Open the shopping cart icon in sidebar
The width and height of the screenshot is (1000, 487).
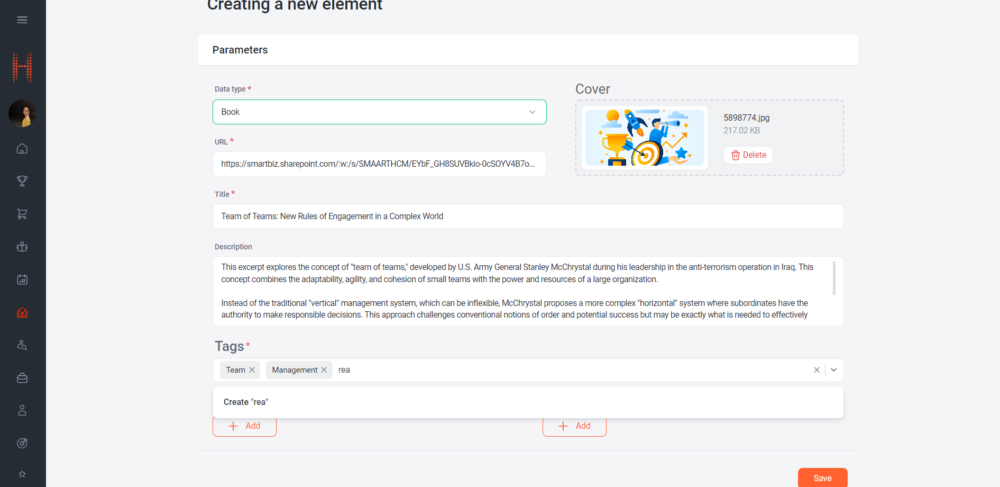[22, 214]
